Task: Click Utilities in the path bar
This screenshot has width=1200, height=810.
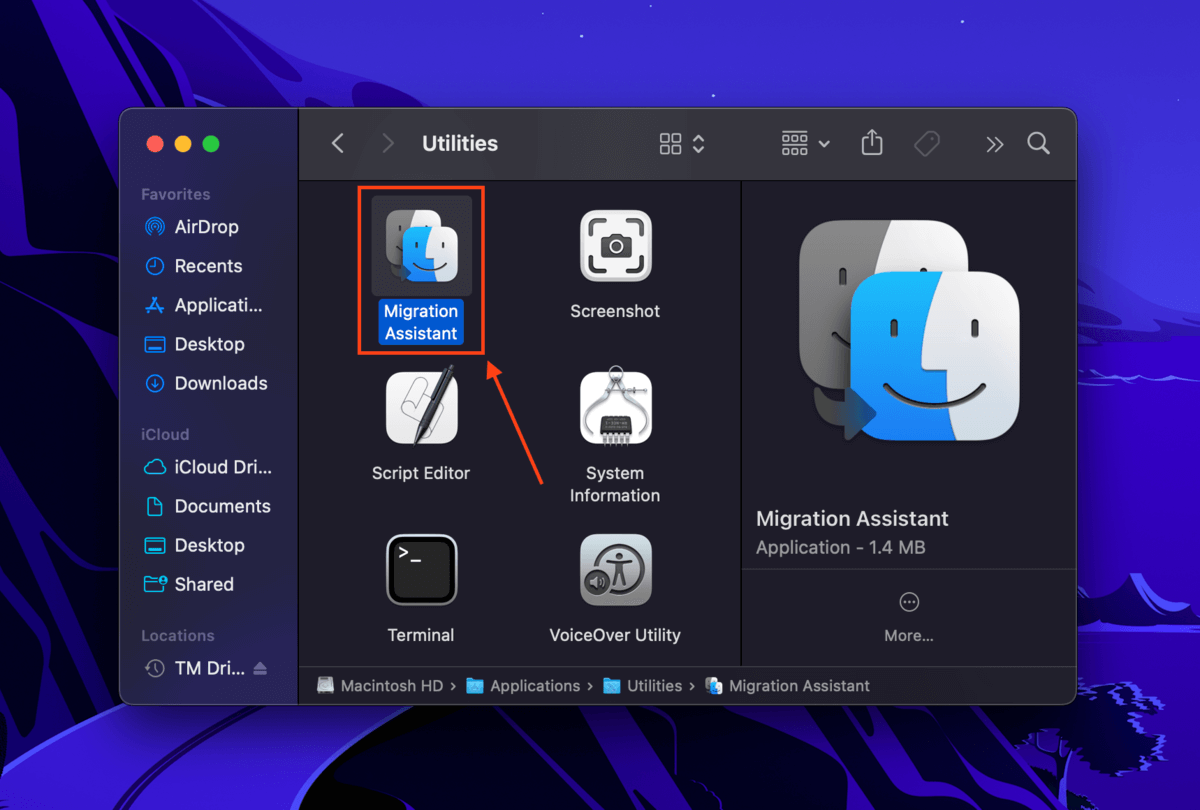Action: tap(643, 686)
